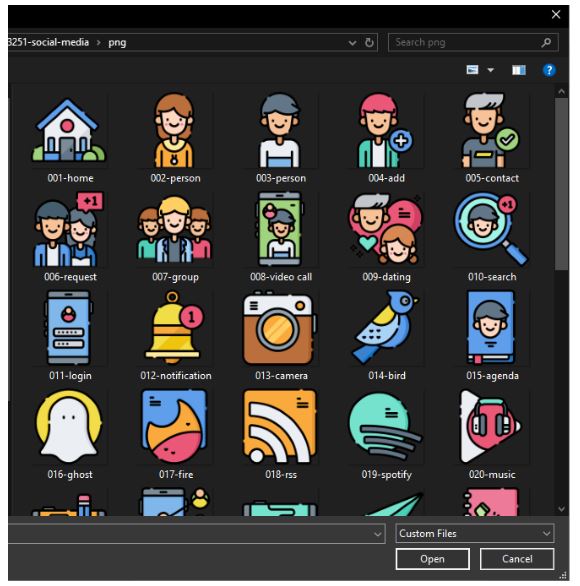Viewport: 580px width, 586px height.
Task: Click the Open button
Action: 432,559
